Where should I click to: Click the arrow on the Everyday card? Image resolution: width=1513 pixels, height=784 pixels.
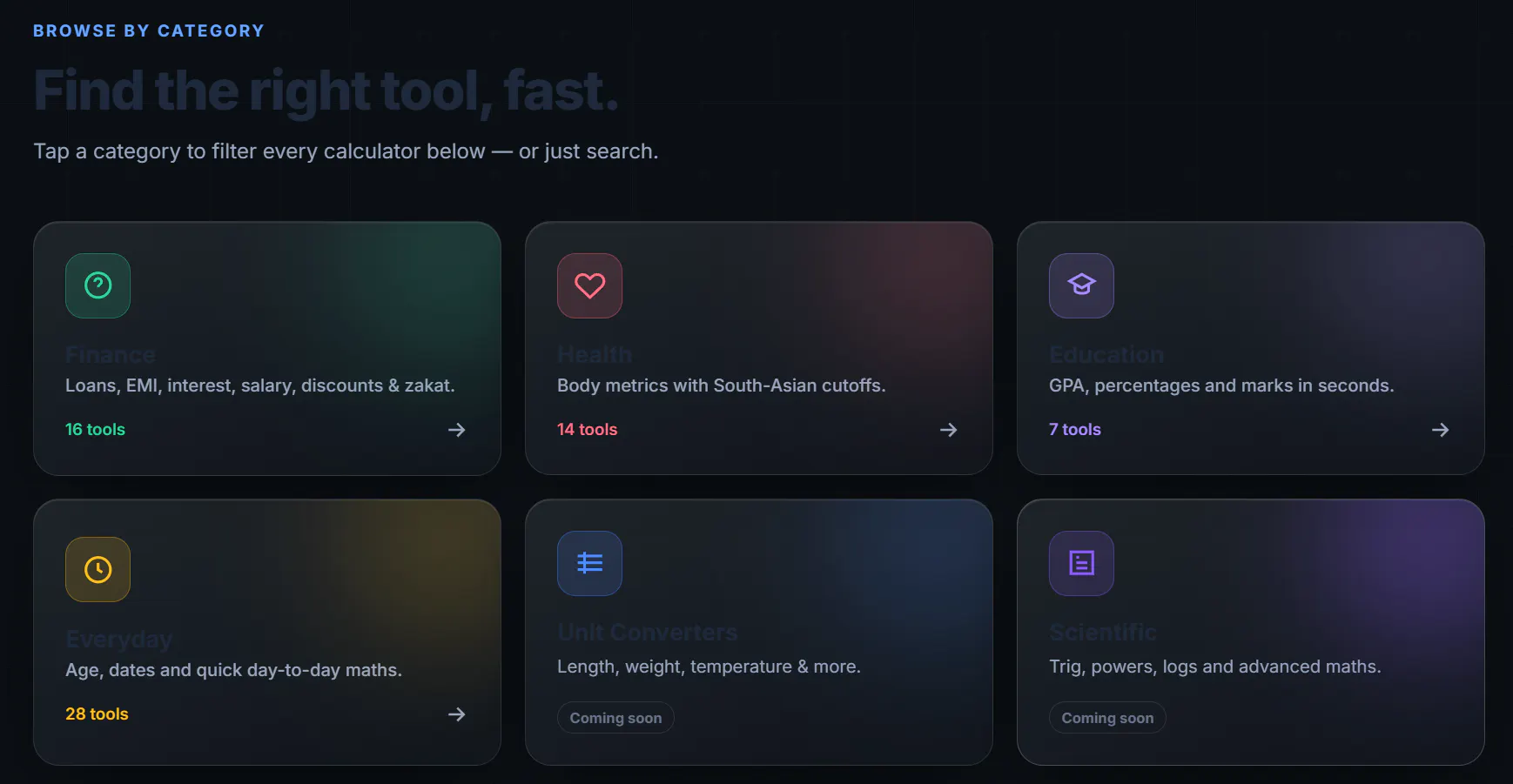point(456,714)
